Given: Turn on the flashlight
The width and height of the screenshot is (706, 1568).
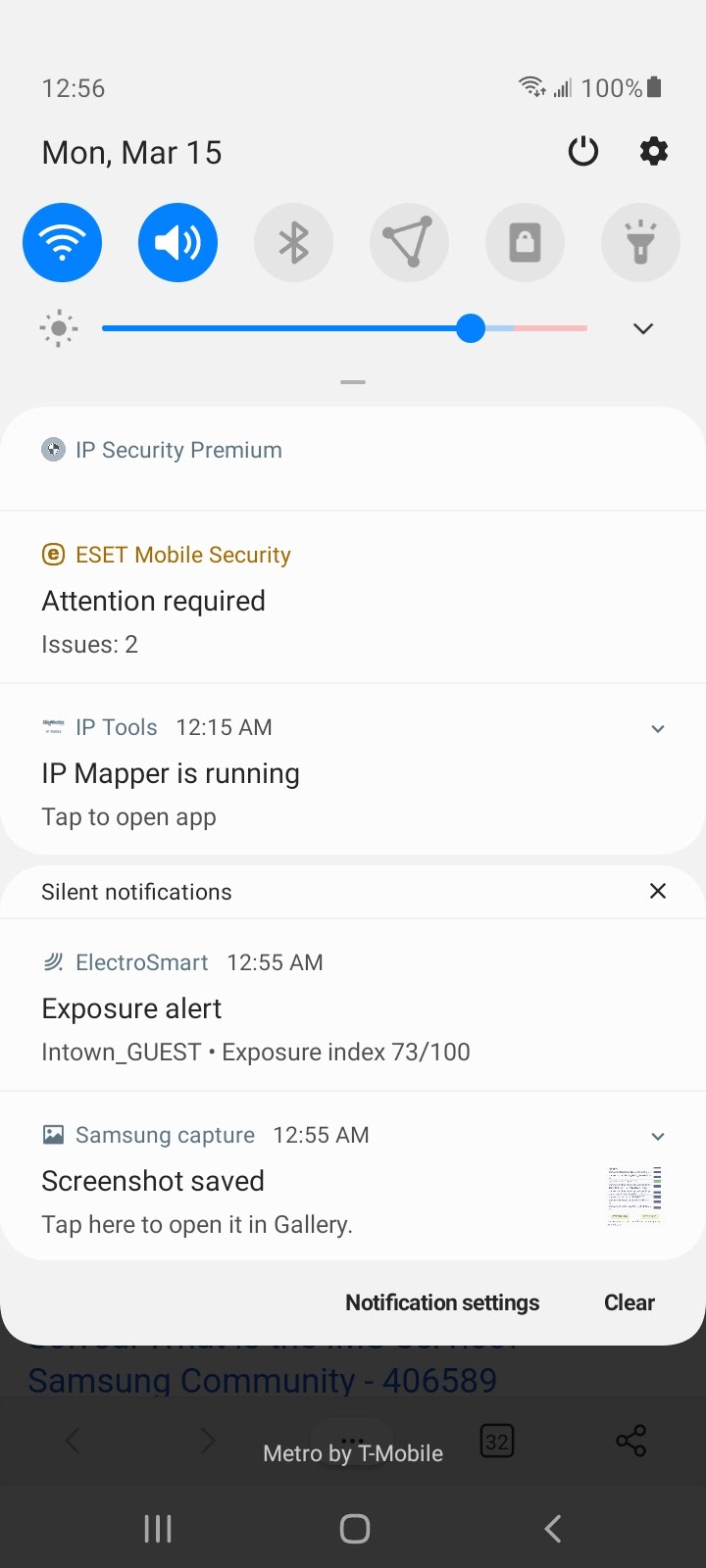Looking at the screenshot, I should (x=640, y=242).
